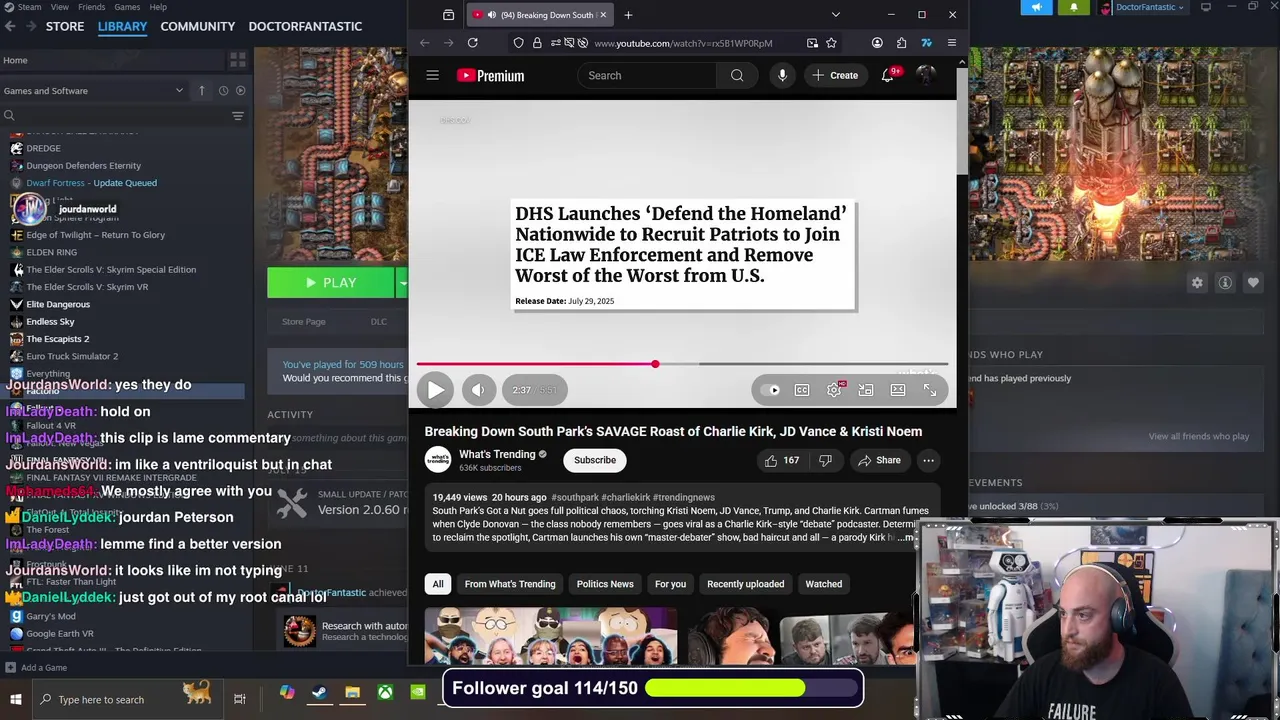Favorite the game with heart icon

1253,283
